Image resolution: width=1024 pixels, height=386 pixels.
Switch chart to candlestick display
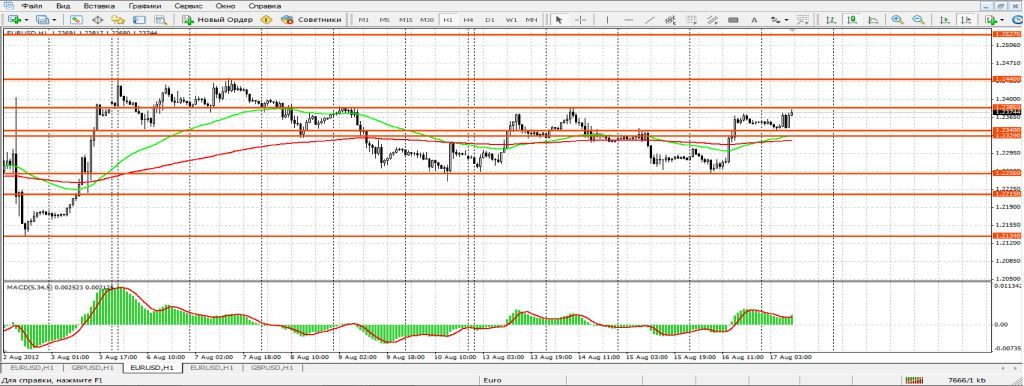[851, 20]
